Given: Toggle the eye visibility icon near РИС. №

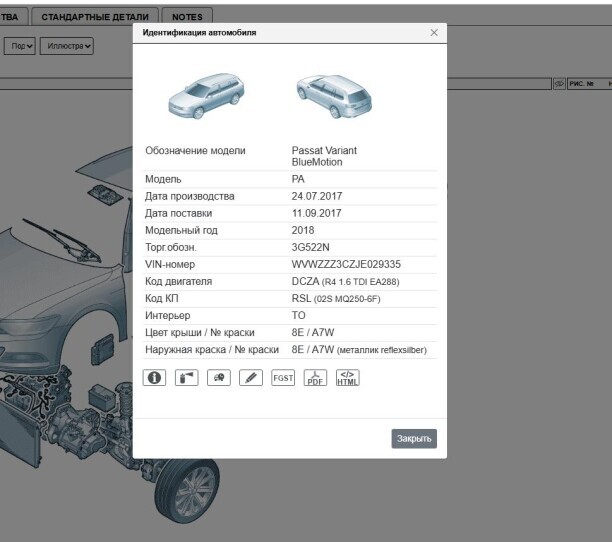Looking at the screenshot, I should click(x=559, y=84).
